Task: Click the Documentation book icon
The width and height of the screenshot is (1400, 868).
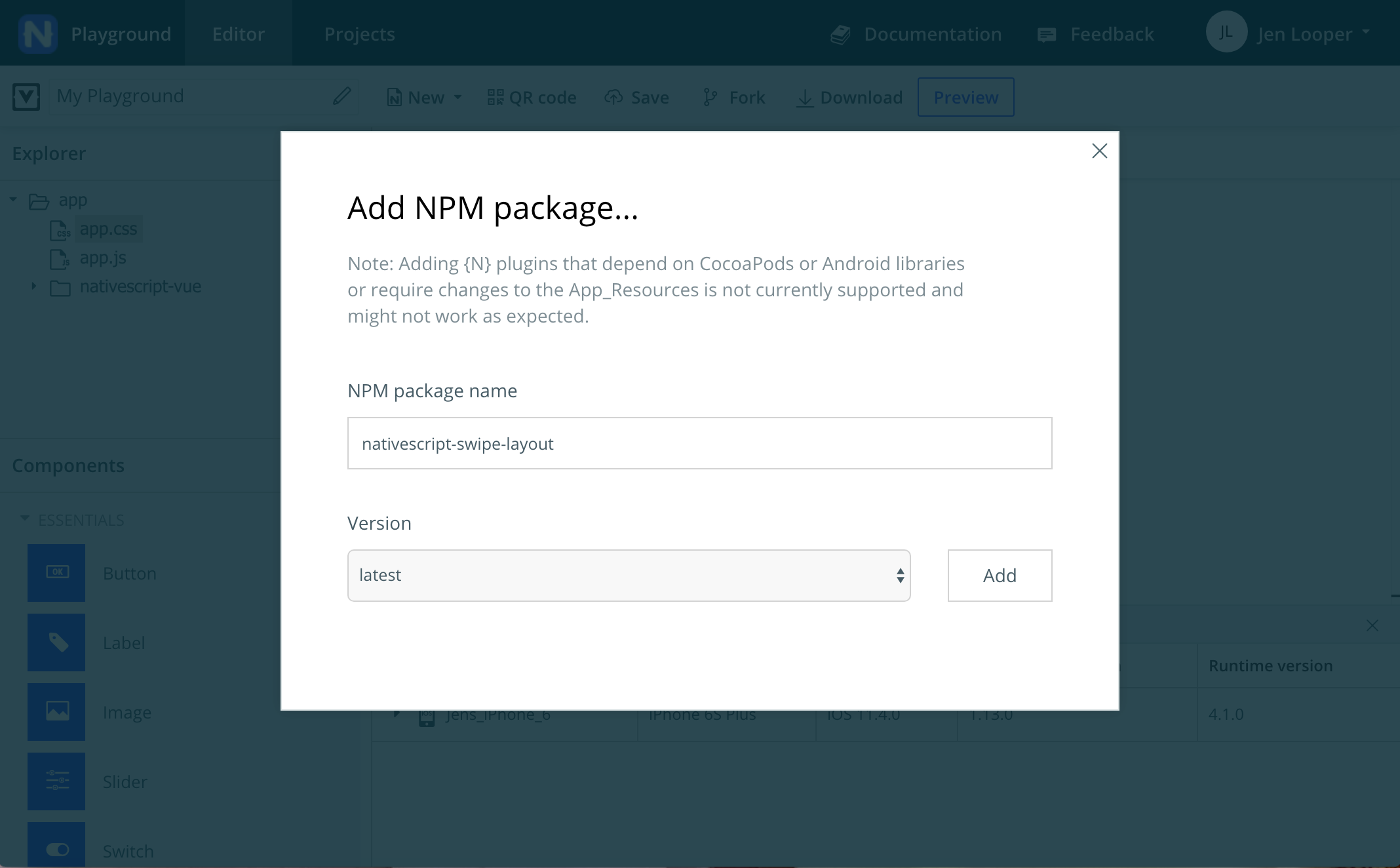Action: [840, 35]
